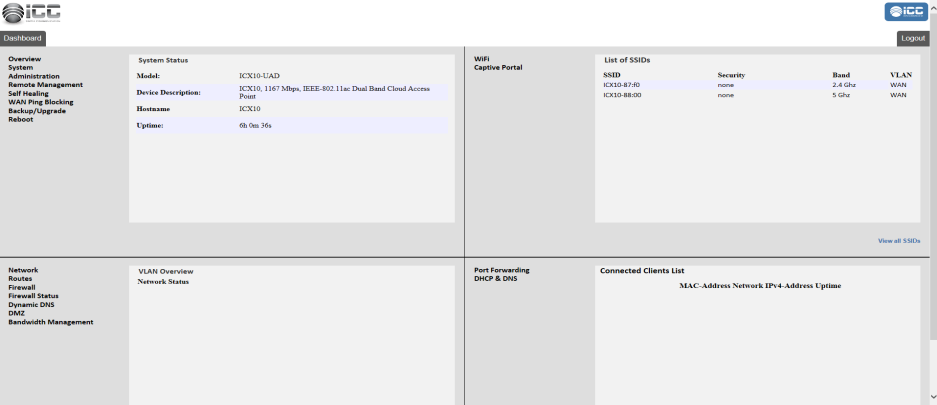
Task: Open Remote Management settings
Action: tap(45, 85)
